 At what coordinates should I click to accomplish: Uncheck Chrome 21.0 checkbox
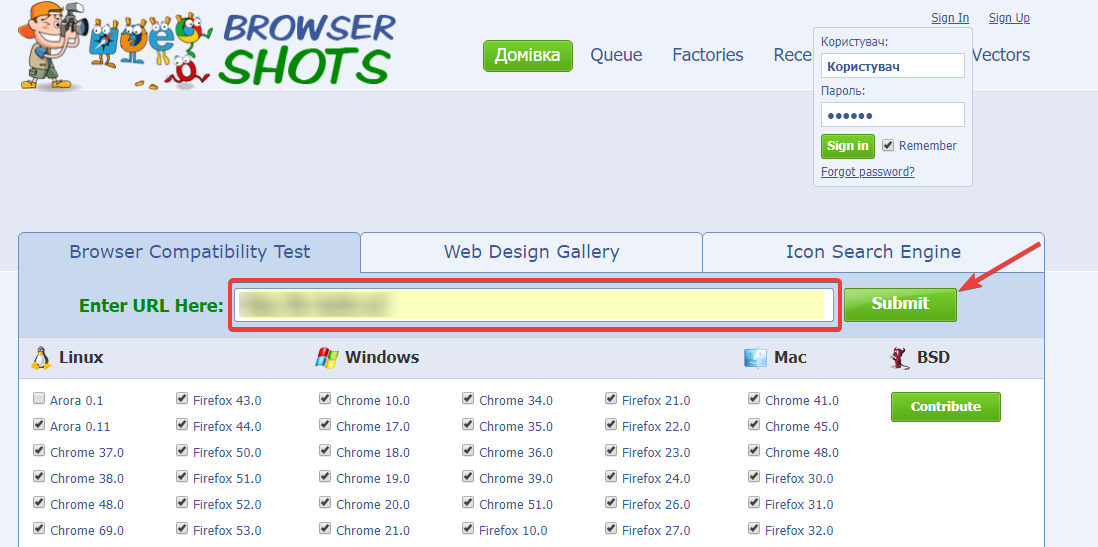coord(325,528)
